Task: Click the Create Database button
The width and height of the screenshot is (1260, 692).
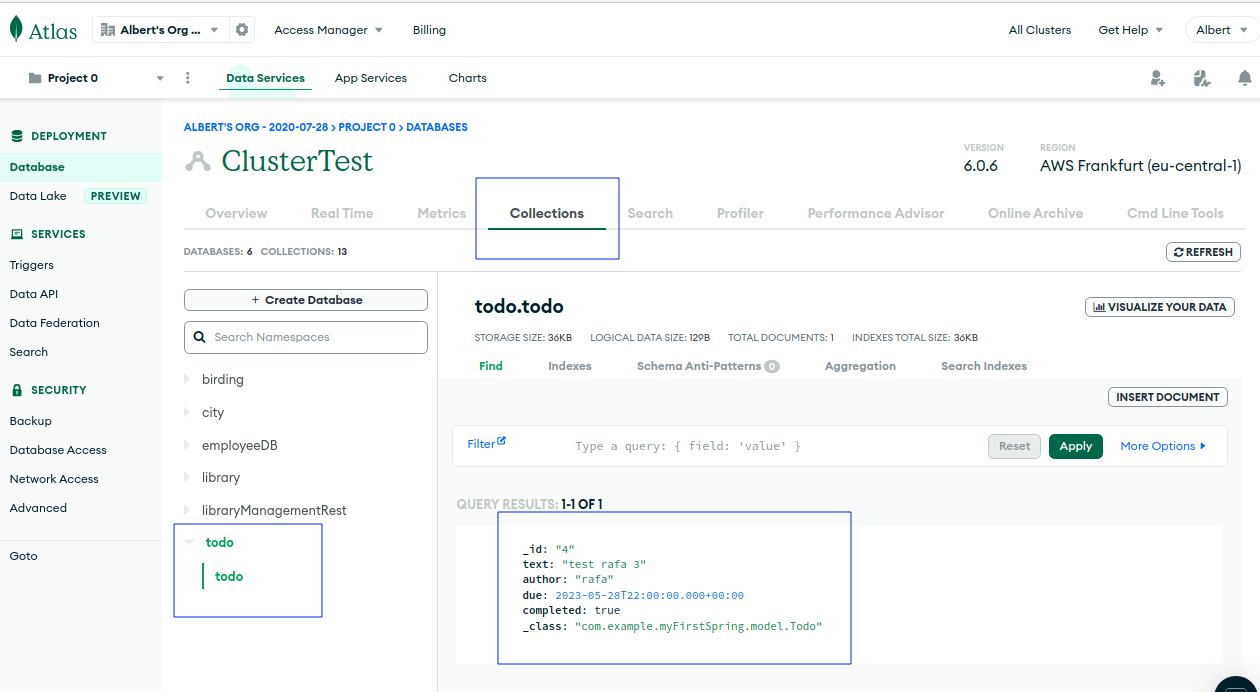Action: coord(306,300)
